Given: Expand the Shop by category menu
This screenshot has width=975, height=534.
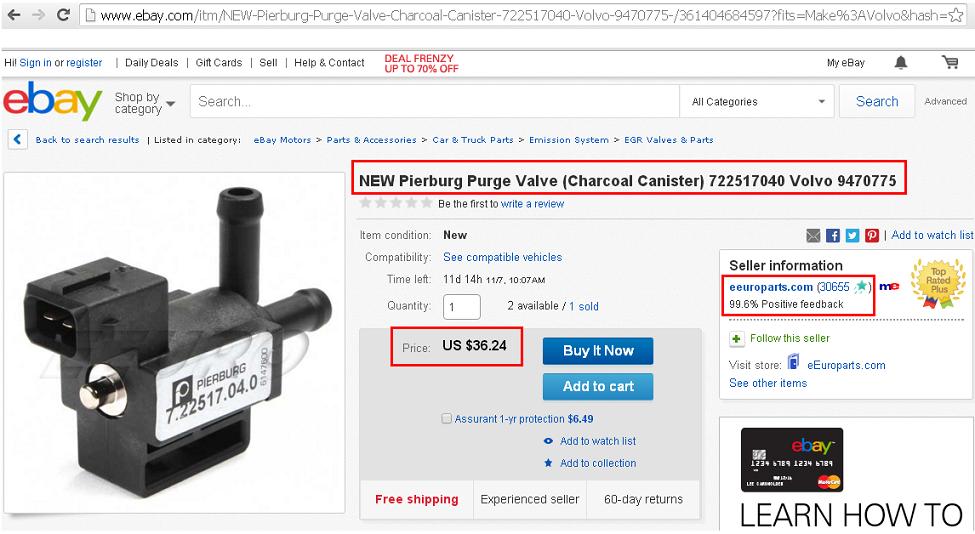Looking at the screenshot, I should (x=144, y=103).
